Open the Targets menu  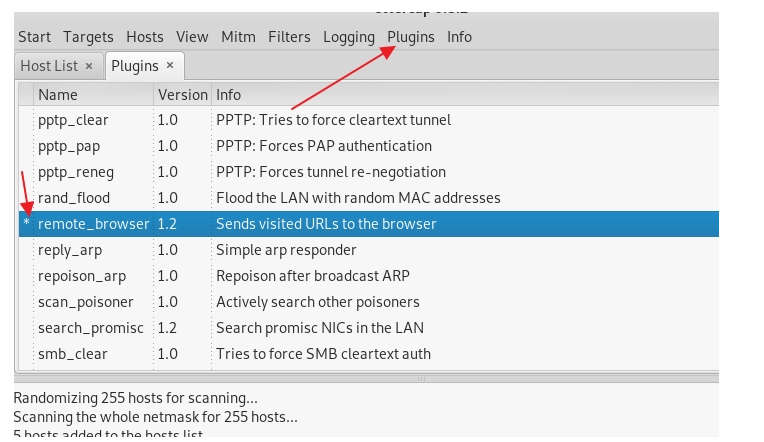[88, 37]
